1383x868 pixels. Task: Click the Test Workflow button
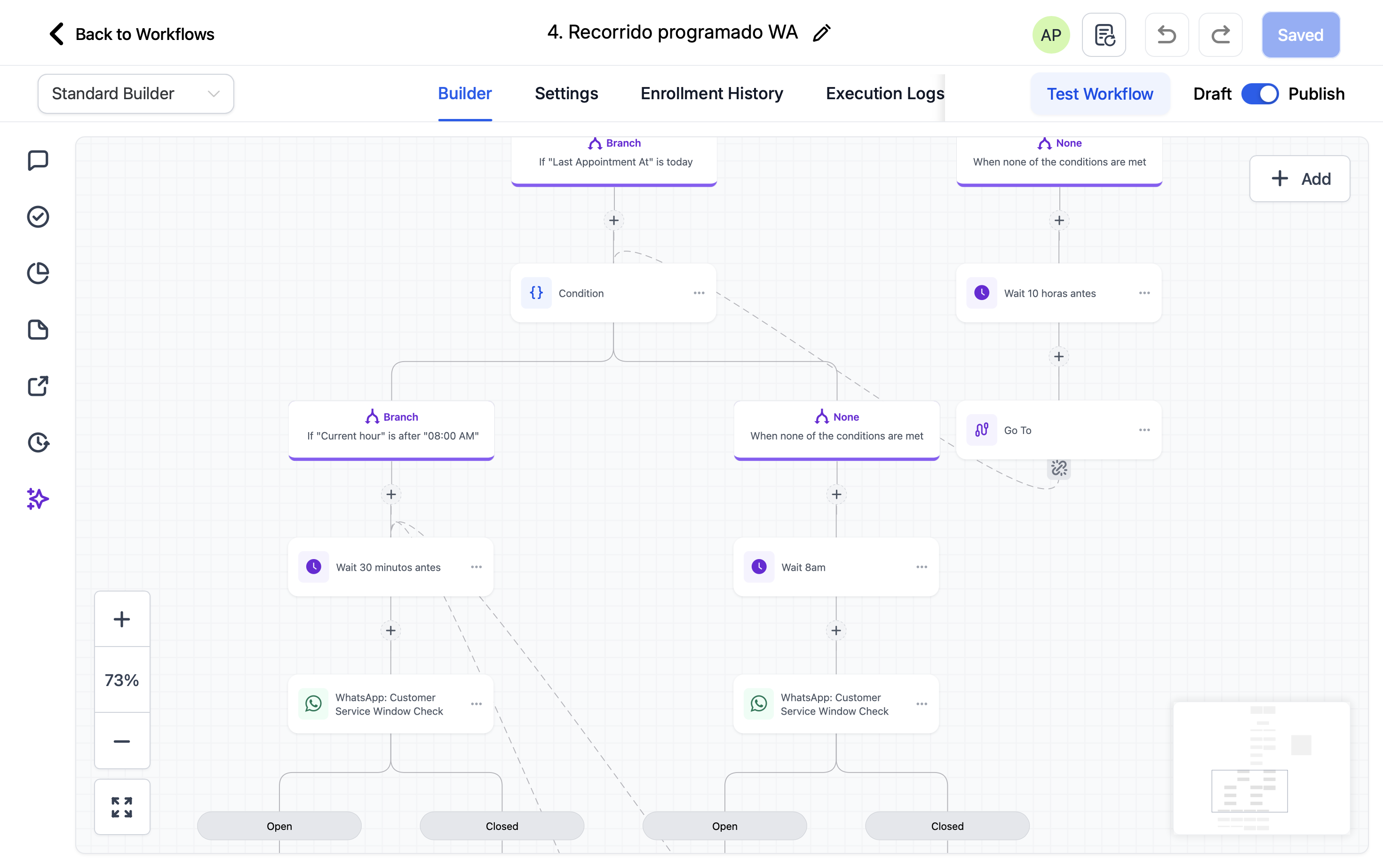1100,94
